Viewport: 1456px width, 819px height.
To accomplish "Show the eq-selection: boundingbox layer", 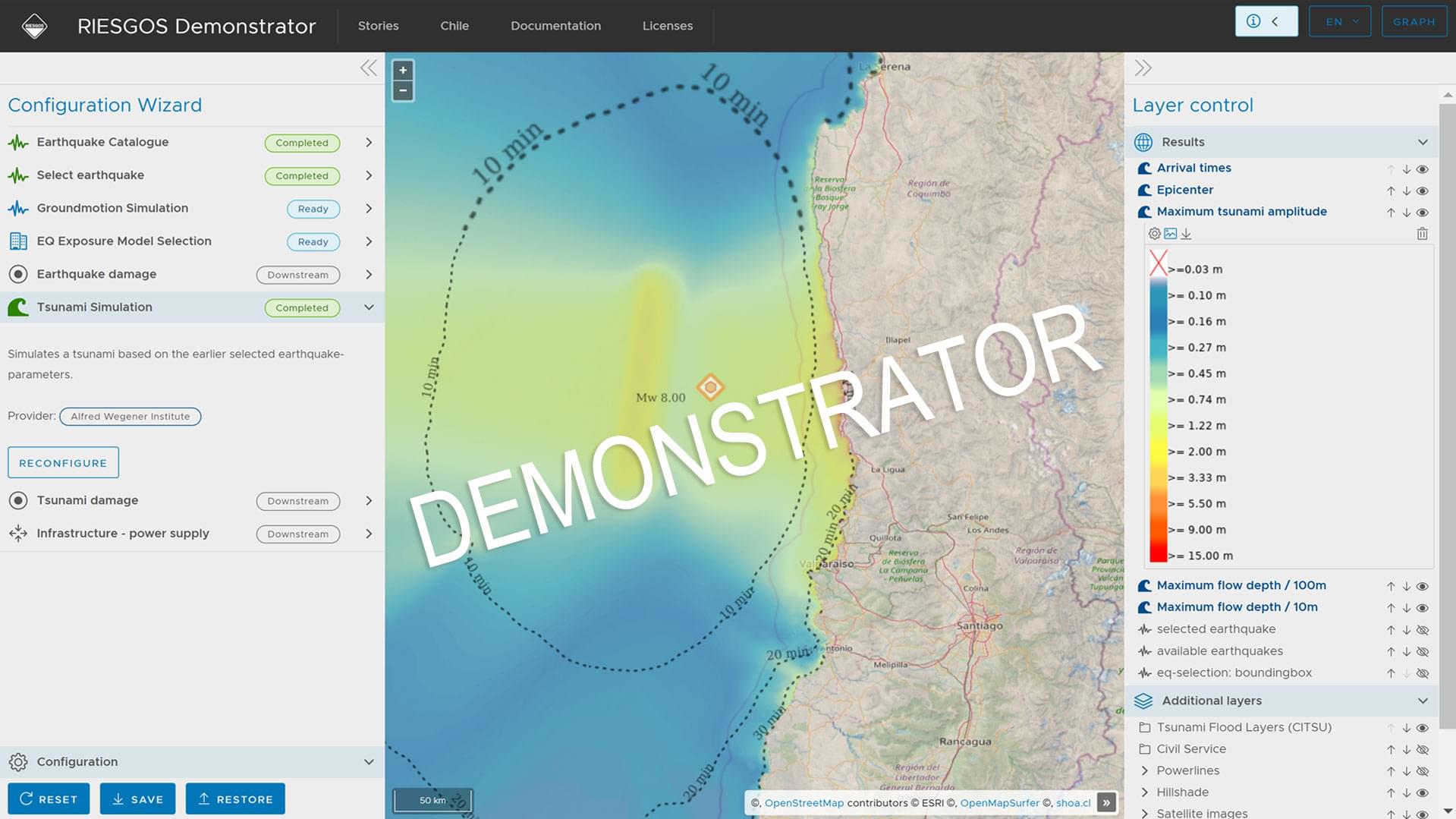I will [x=1423, y=673].
